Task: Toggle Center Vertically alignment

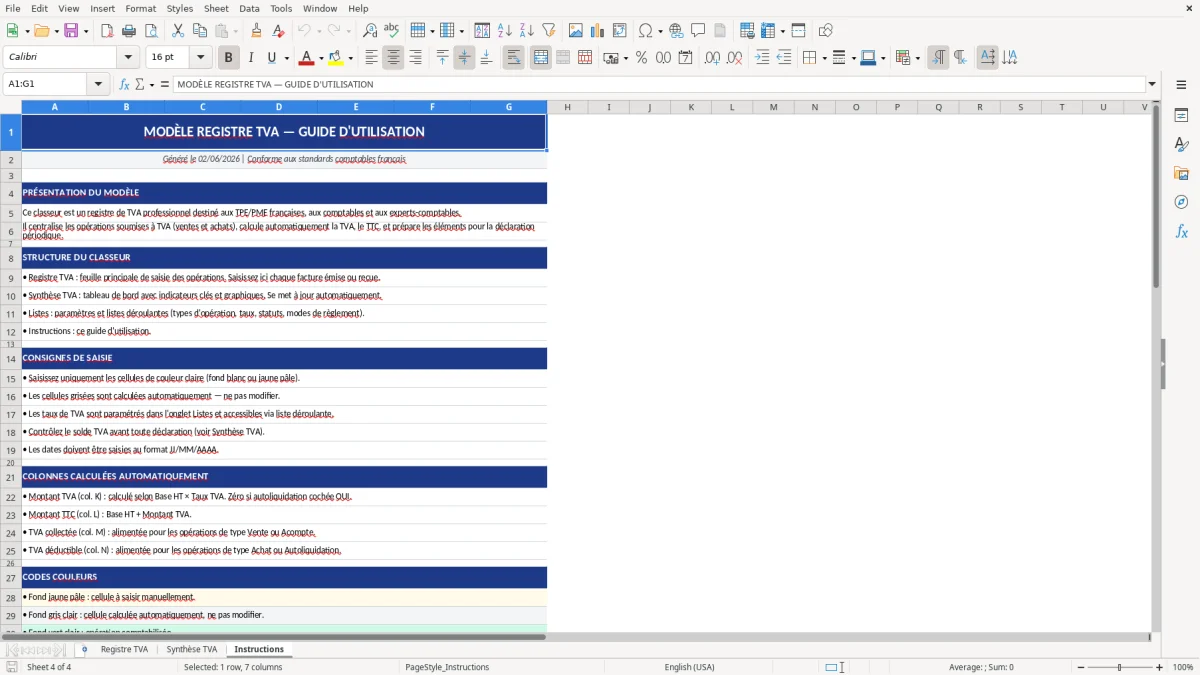Action: [464, 58]
